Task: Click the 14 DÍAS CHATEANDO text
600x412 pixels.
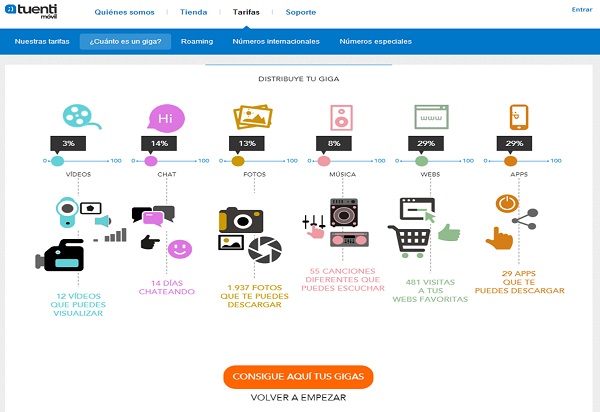Action: pyautogui.click(x=166, y=287)
